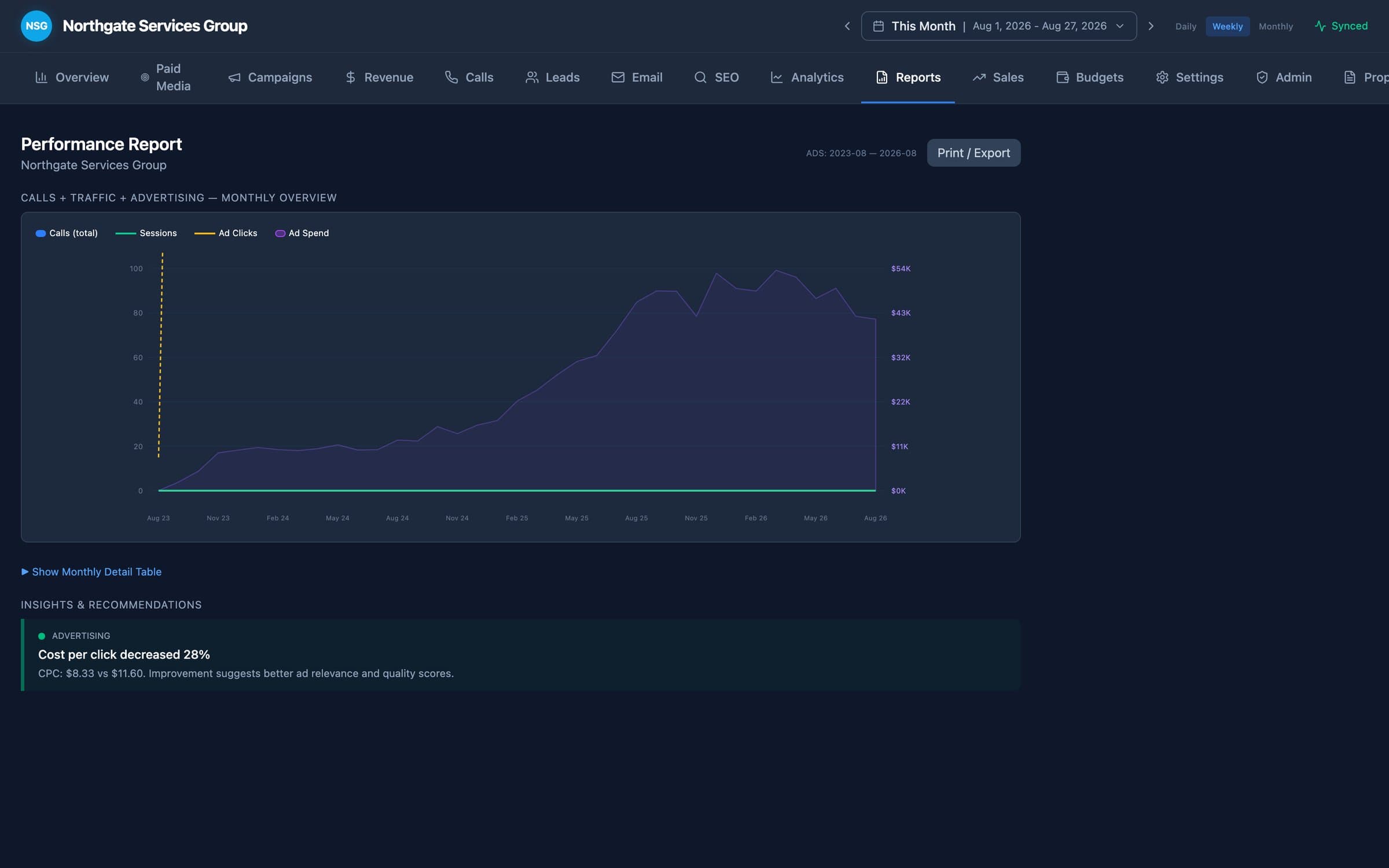Click the NSG logo badge
1389x868 pixels.
pyautogui.click(x=36, y=26)
